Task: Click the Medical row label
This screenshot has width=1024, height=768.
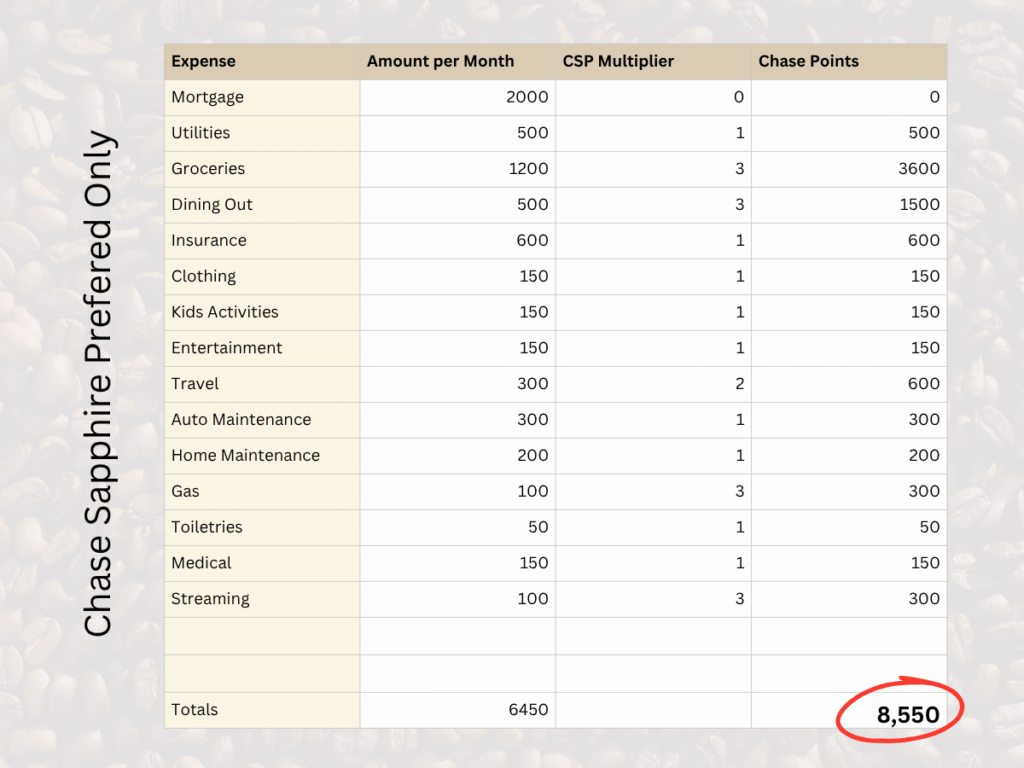Action: pyautogui.click(x=201, y=564)
